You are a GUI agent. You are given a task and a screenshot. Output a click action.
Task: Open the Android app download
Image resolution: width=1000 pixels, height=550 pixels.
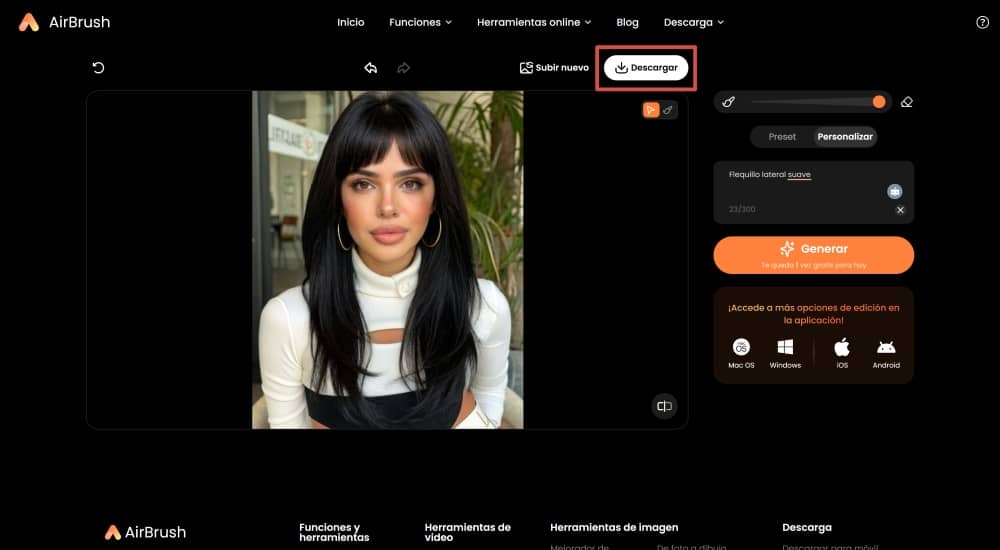[x=886, y=353]
